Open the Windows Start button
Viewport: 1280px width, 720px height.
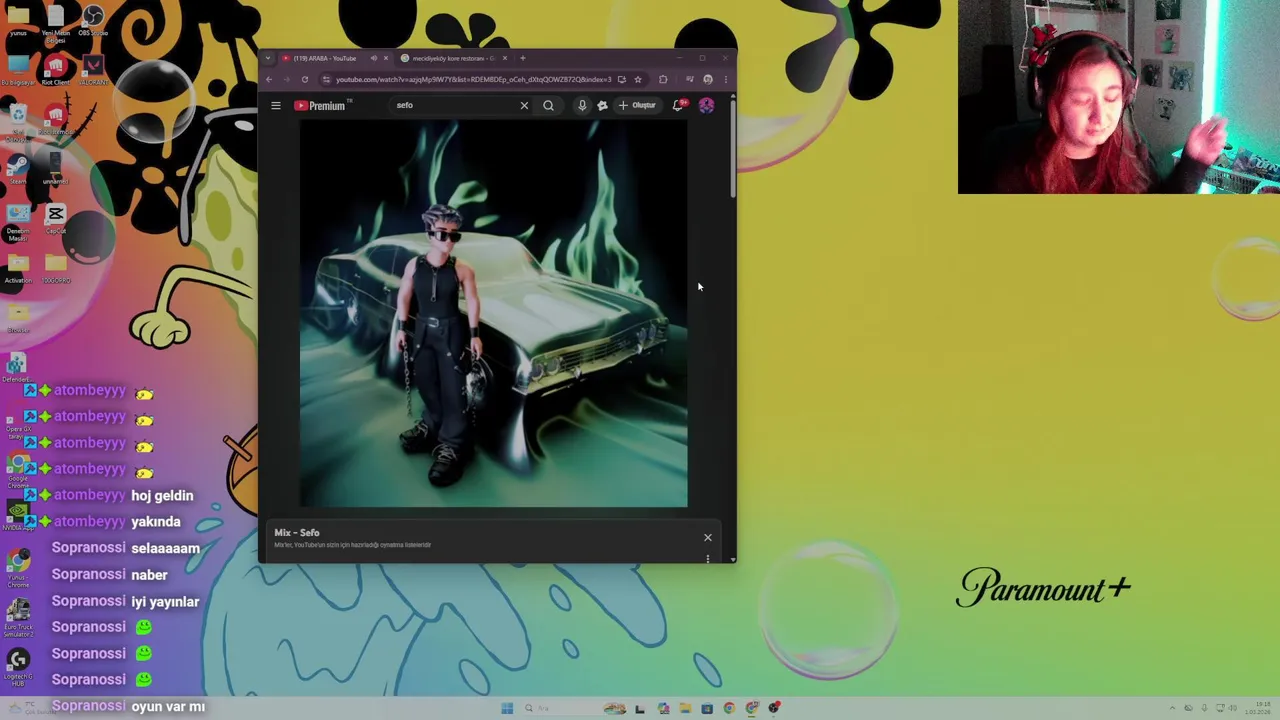[x=507, y=708]
